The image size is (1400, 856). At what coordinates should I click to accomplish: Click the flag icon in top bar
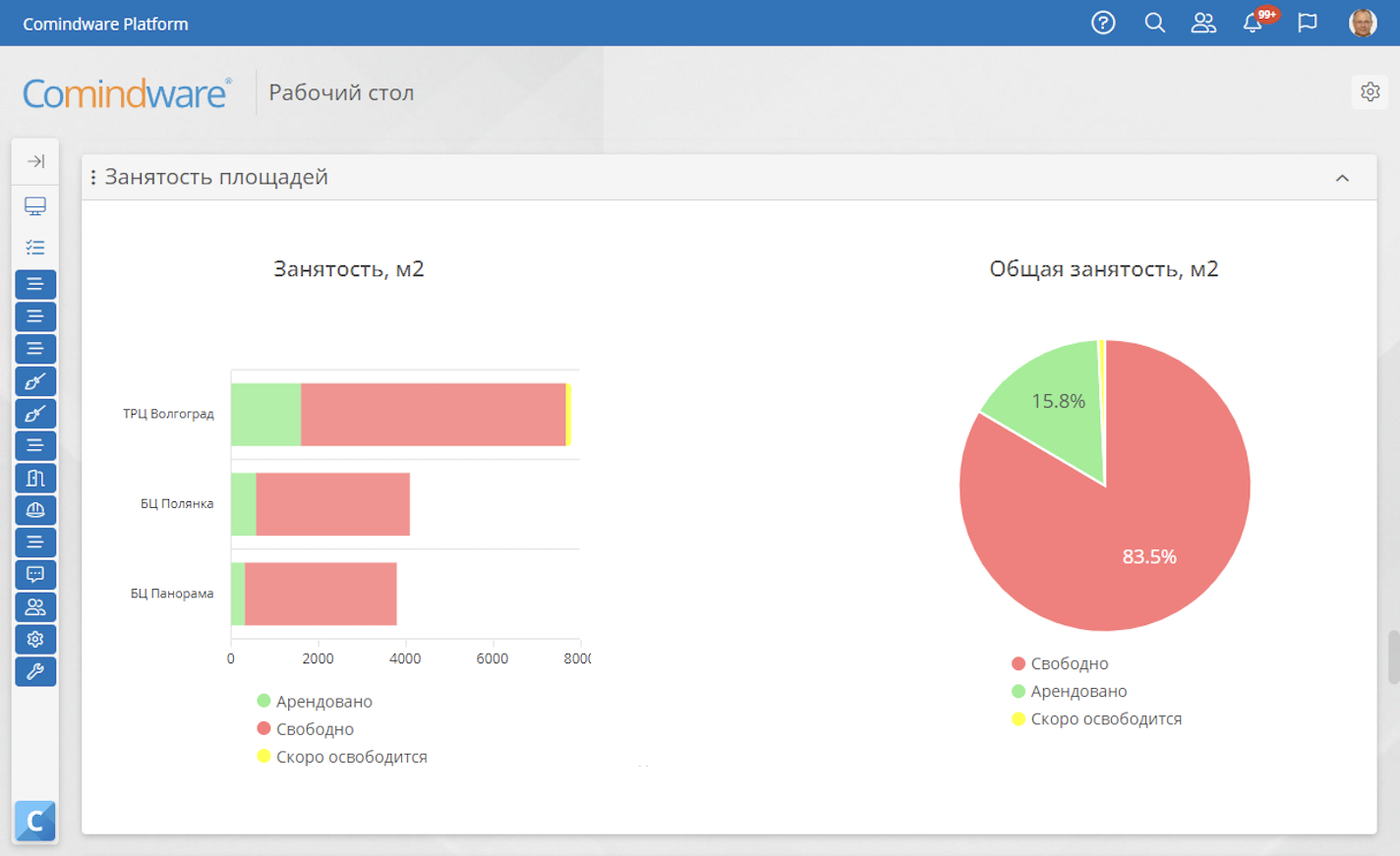(x=1308, y=23)
